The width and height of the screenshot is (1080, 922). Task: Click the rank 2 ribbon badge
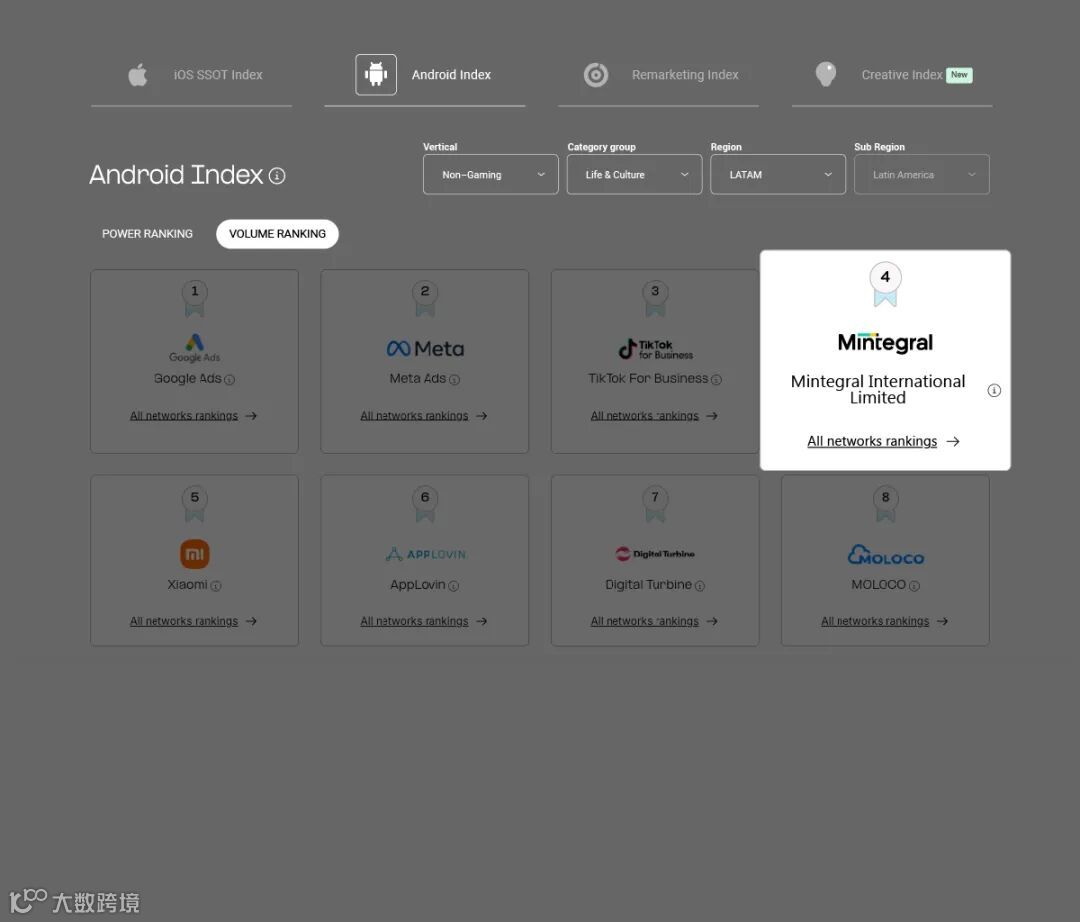pyautogui.click(x=425, y=297)
